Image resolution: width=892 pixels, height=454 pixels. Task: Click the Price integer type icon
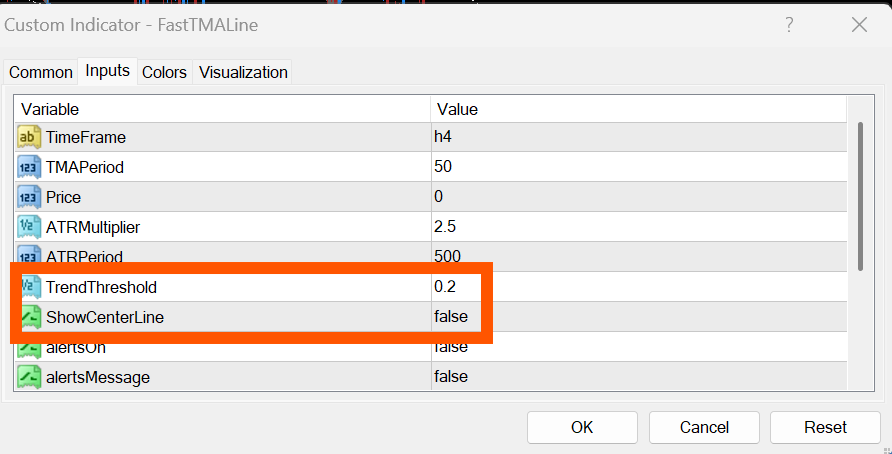[29, 197]
